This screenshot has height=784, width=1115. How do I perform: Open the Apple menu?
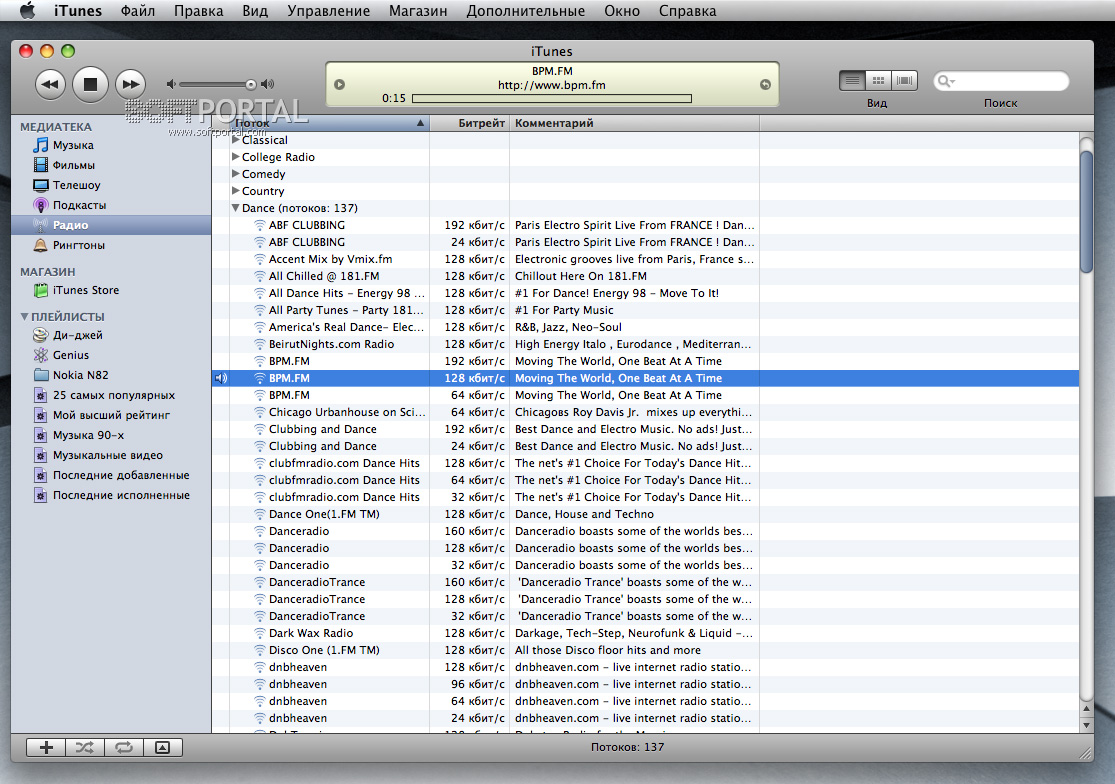27,11
